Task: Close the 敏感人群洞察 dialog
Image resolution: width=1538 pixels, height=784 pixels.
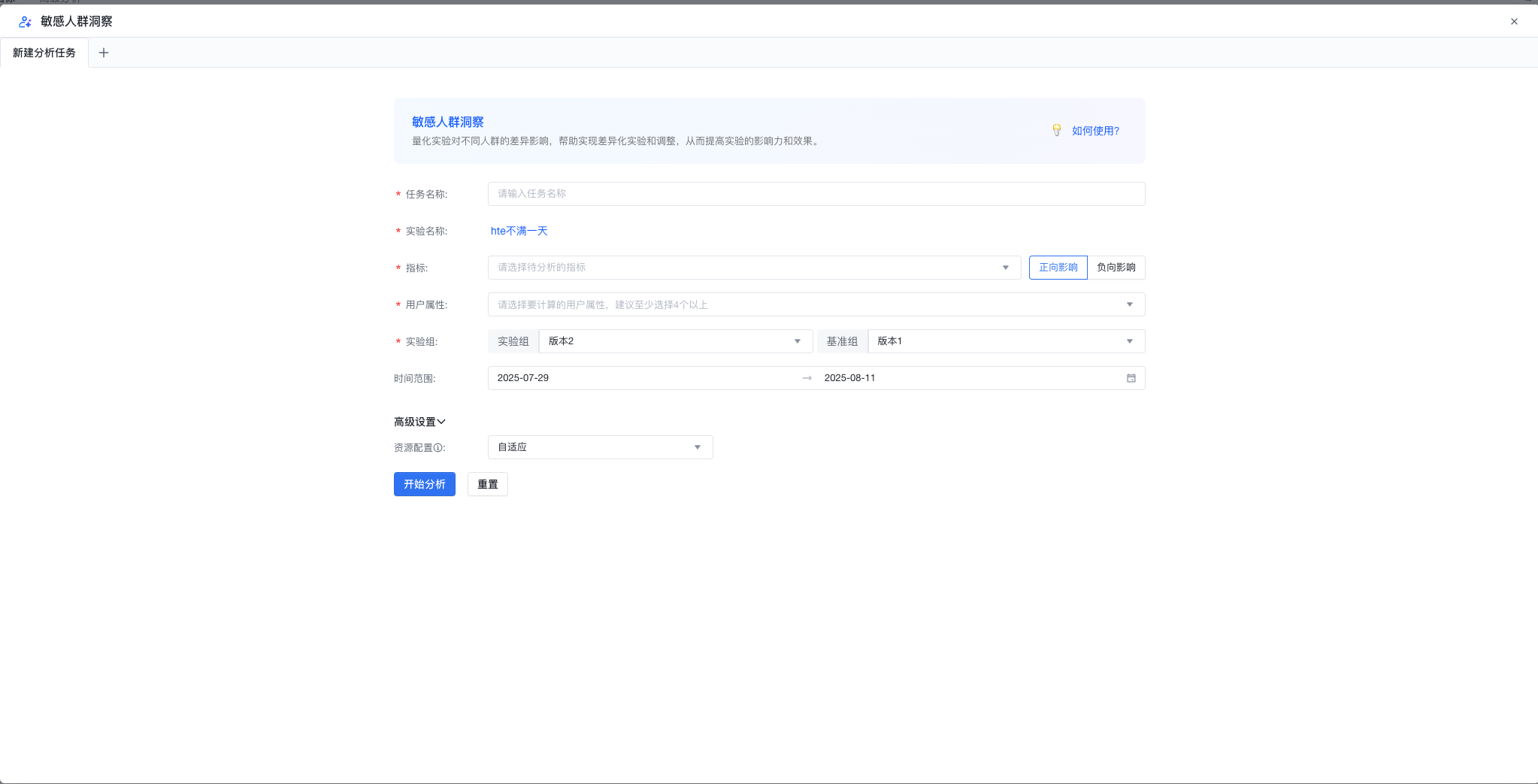Action: point(1514,22)
